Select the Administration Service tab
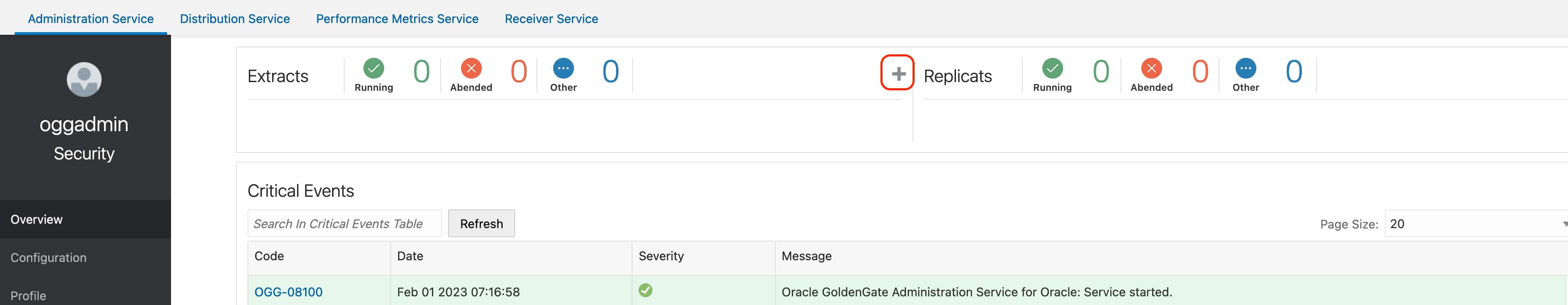The height and width of the screenshot is (305, 1568). tap(91, 19)
